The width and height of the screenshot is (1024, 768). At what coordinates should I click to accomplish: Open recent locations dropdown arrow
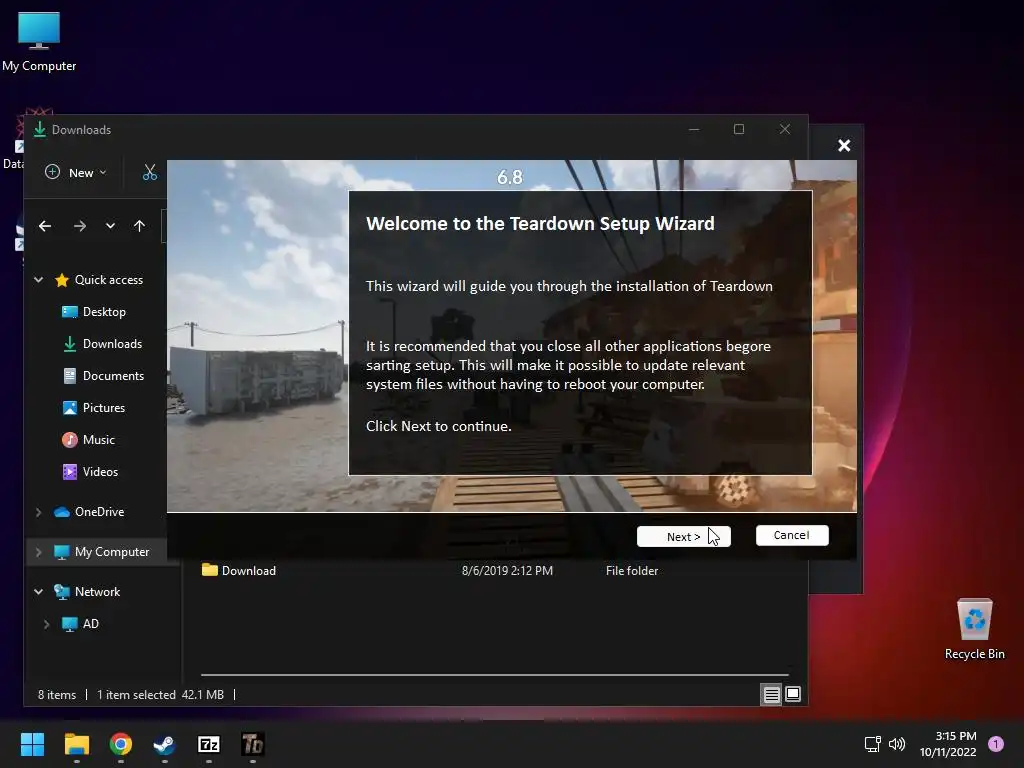coord(110,226)
